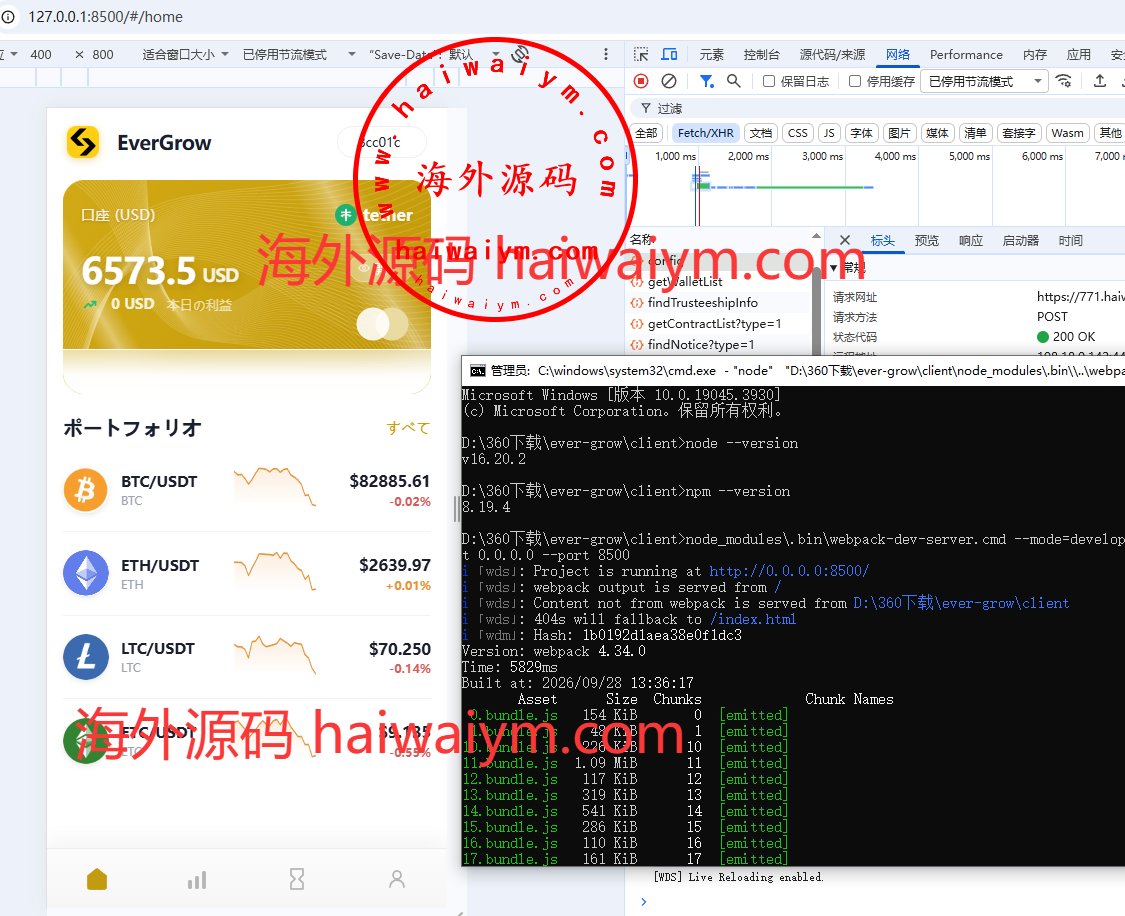Stop recording network log
This screenshot has height=916, width=1125.
[641, 81]
